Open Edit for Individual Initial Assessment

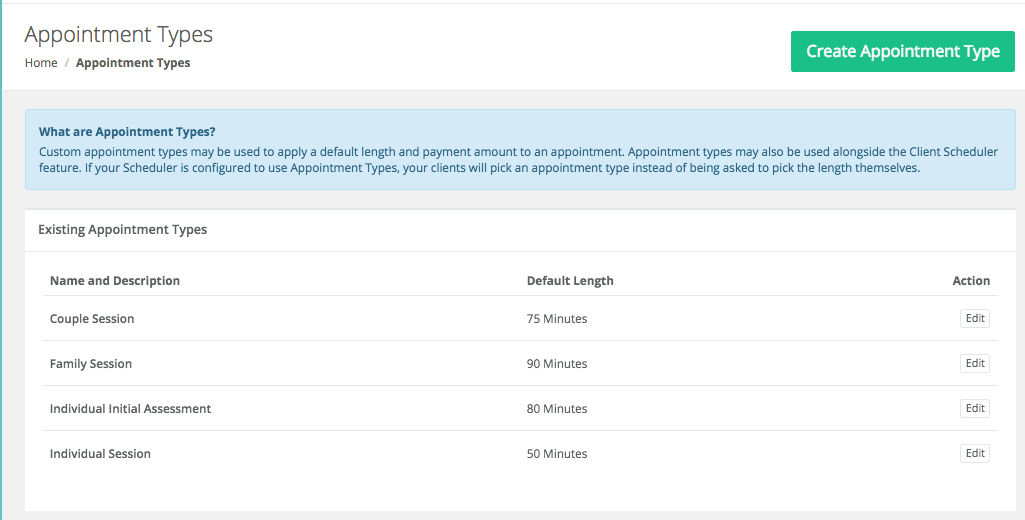[x=975, y=408]
